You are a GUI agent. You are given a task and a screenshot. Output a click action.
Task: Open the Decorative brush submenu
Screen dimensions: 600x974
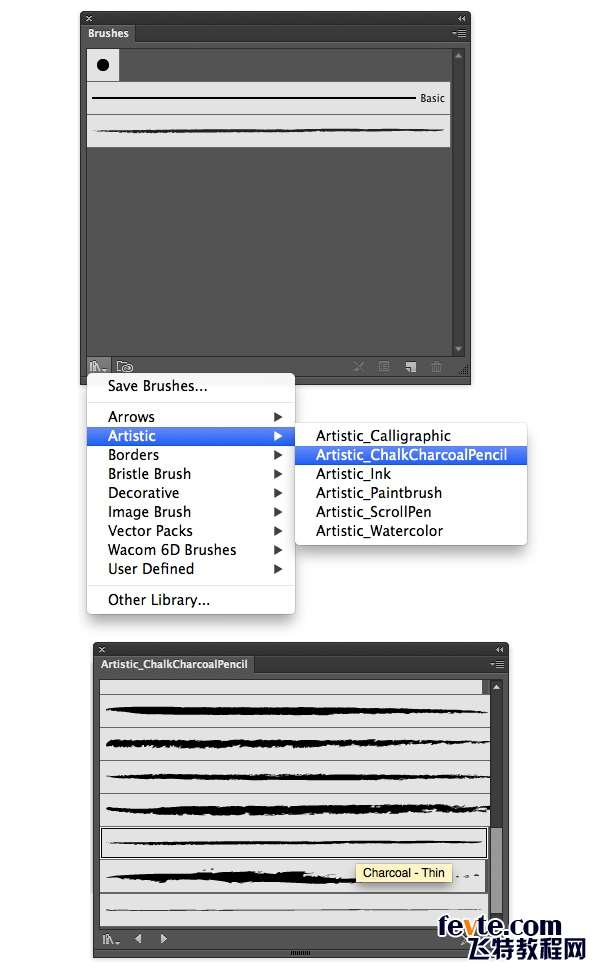191,493
